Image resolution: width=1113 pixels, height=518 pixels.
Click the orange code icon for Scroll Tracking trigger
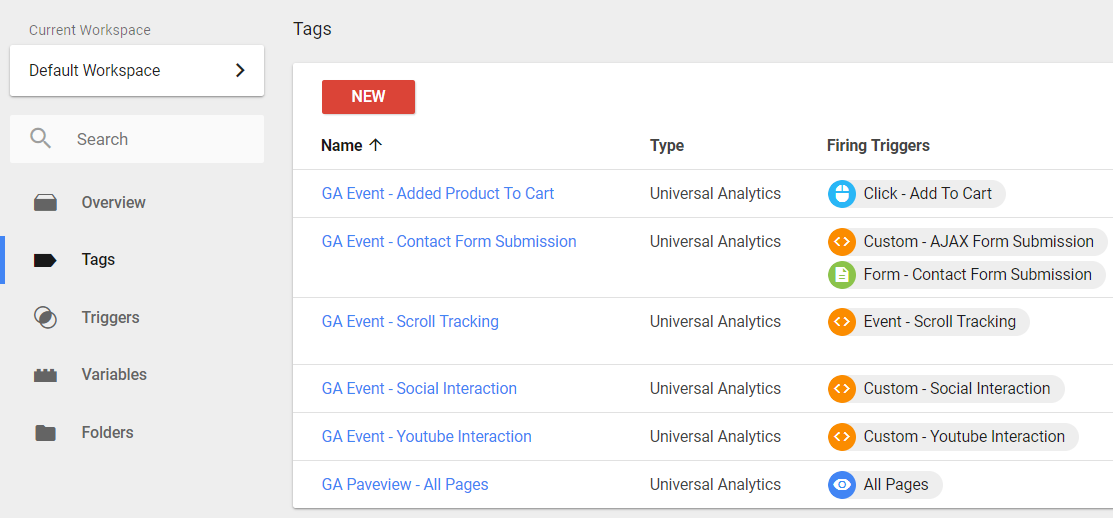coord(842,322)
